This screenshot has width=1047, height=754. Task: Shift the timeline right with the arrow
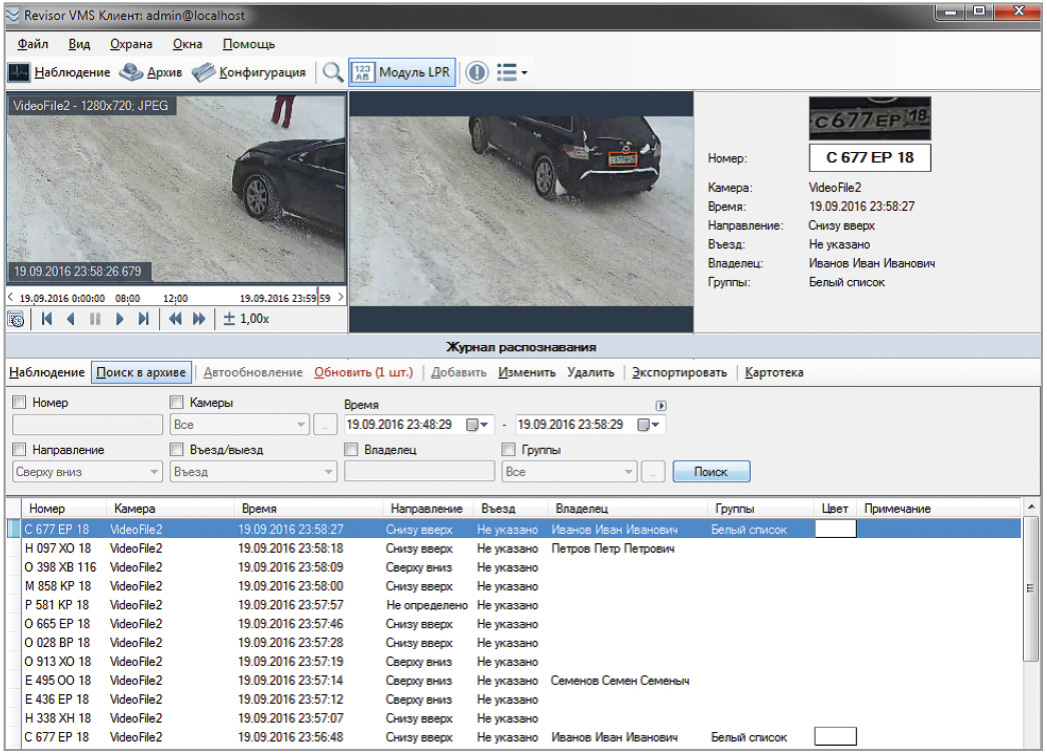[341, 297]
